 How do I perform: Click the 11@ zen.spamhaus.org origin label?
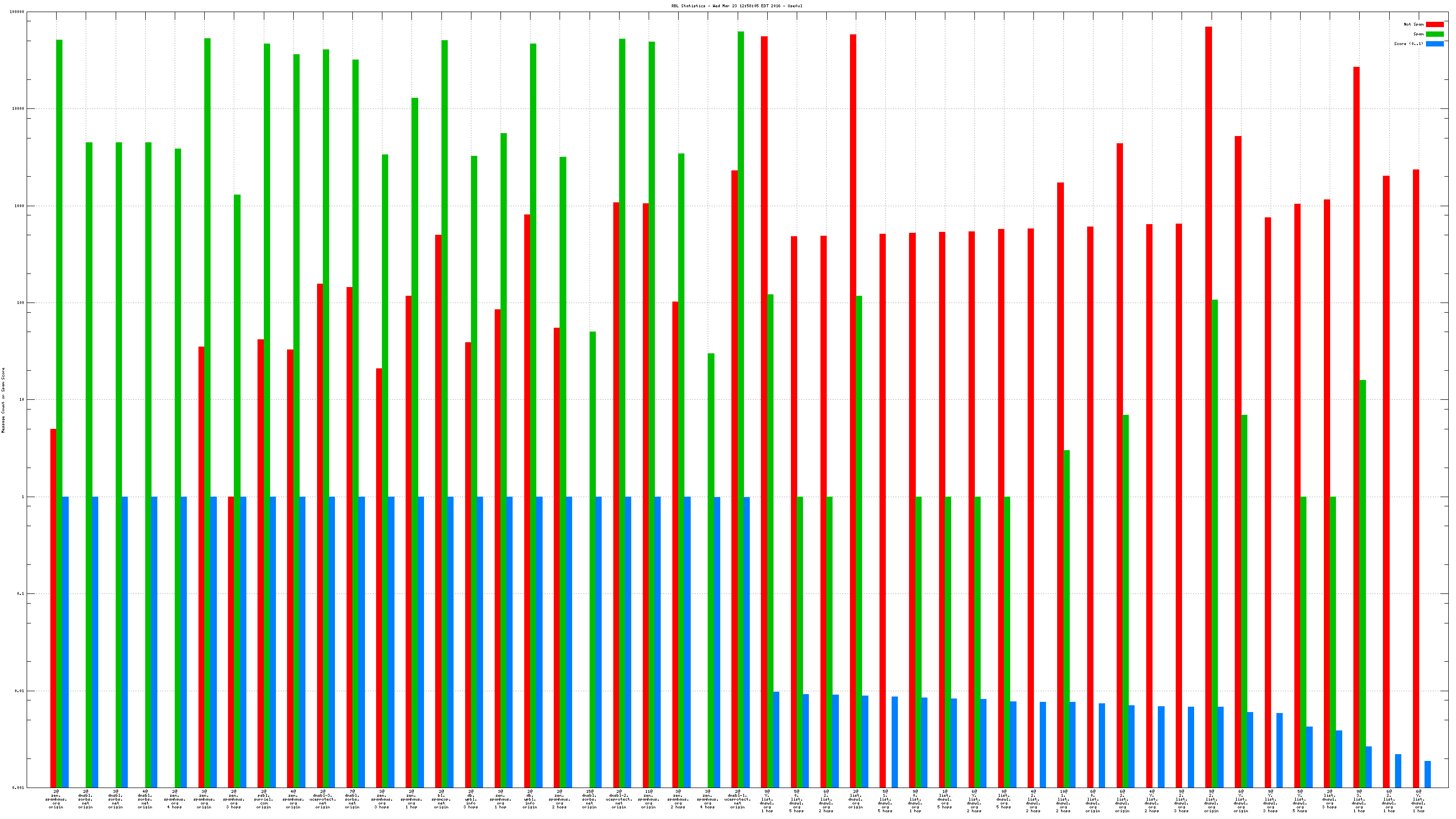(648, 799)
